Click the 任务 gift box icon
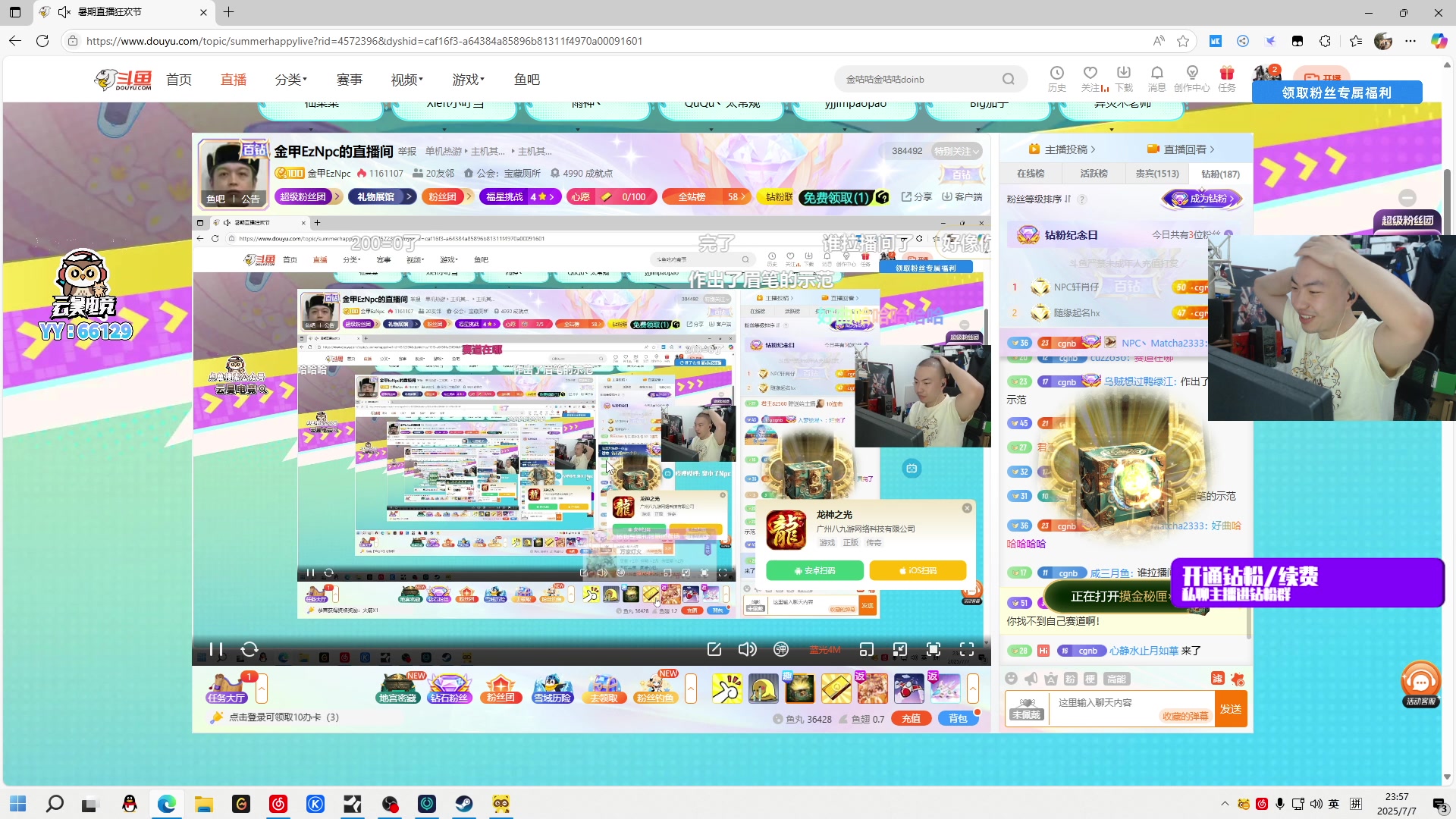Screen dimensions: 1456x819 (1227, 78)
